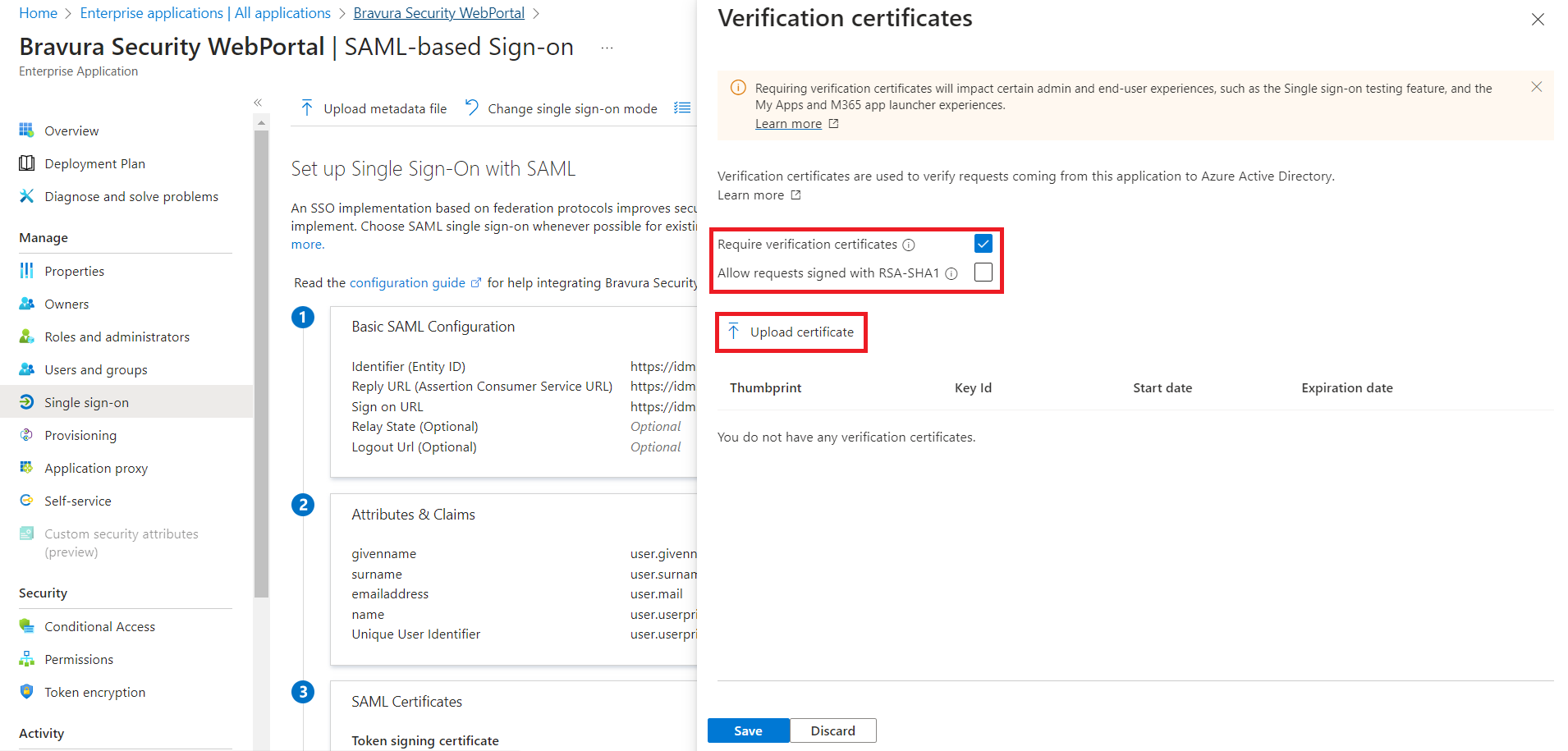Select the Conditional Access icon

(27, 625)
